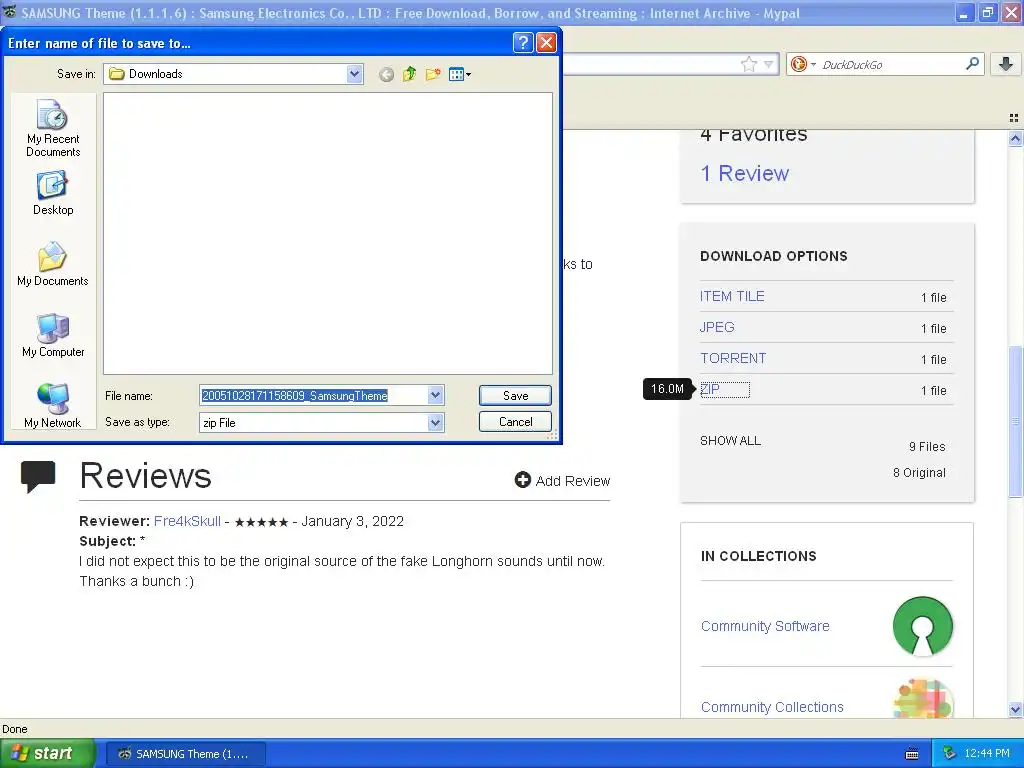Click the Save button
Viewport: 1024px width, 768px height.
(515, 396)
